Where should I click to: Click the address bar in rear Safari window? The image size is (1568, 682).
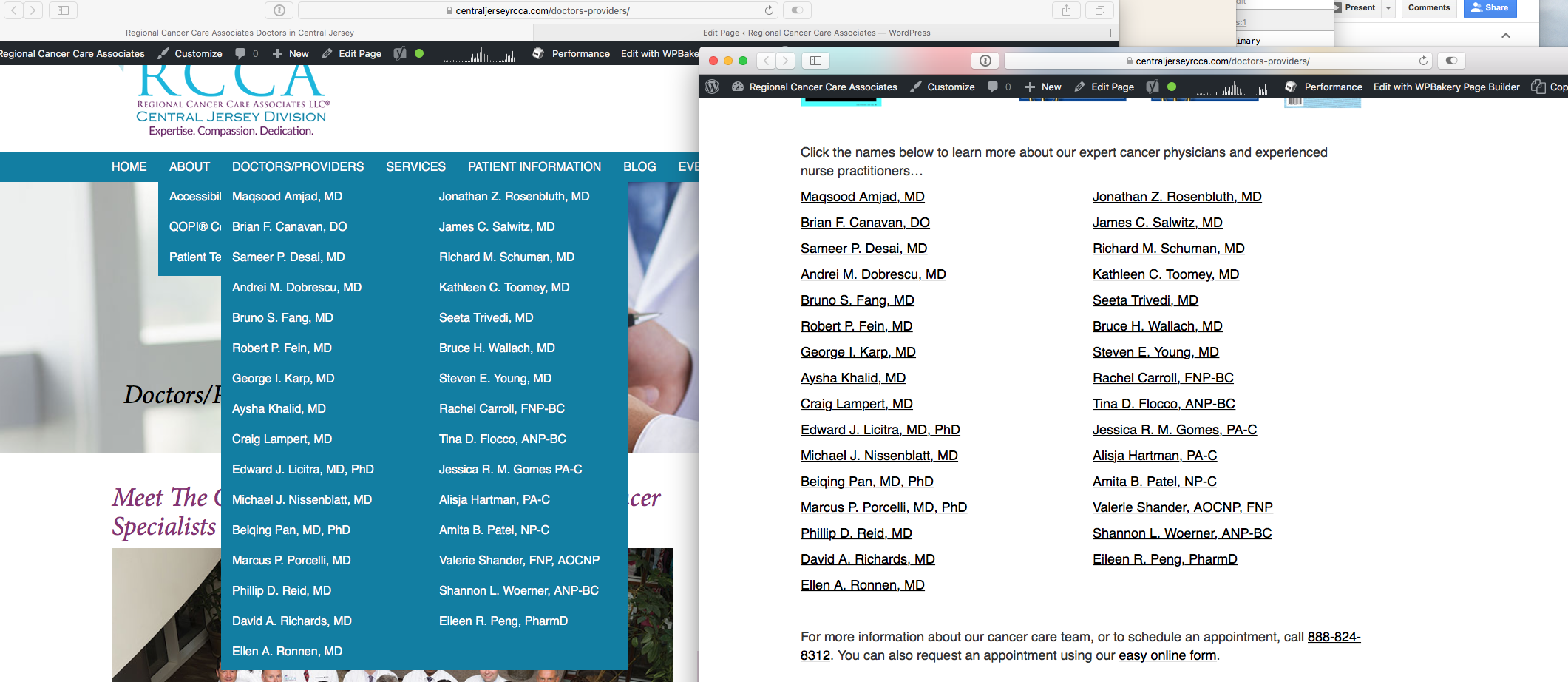[537, 10]
